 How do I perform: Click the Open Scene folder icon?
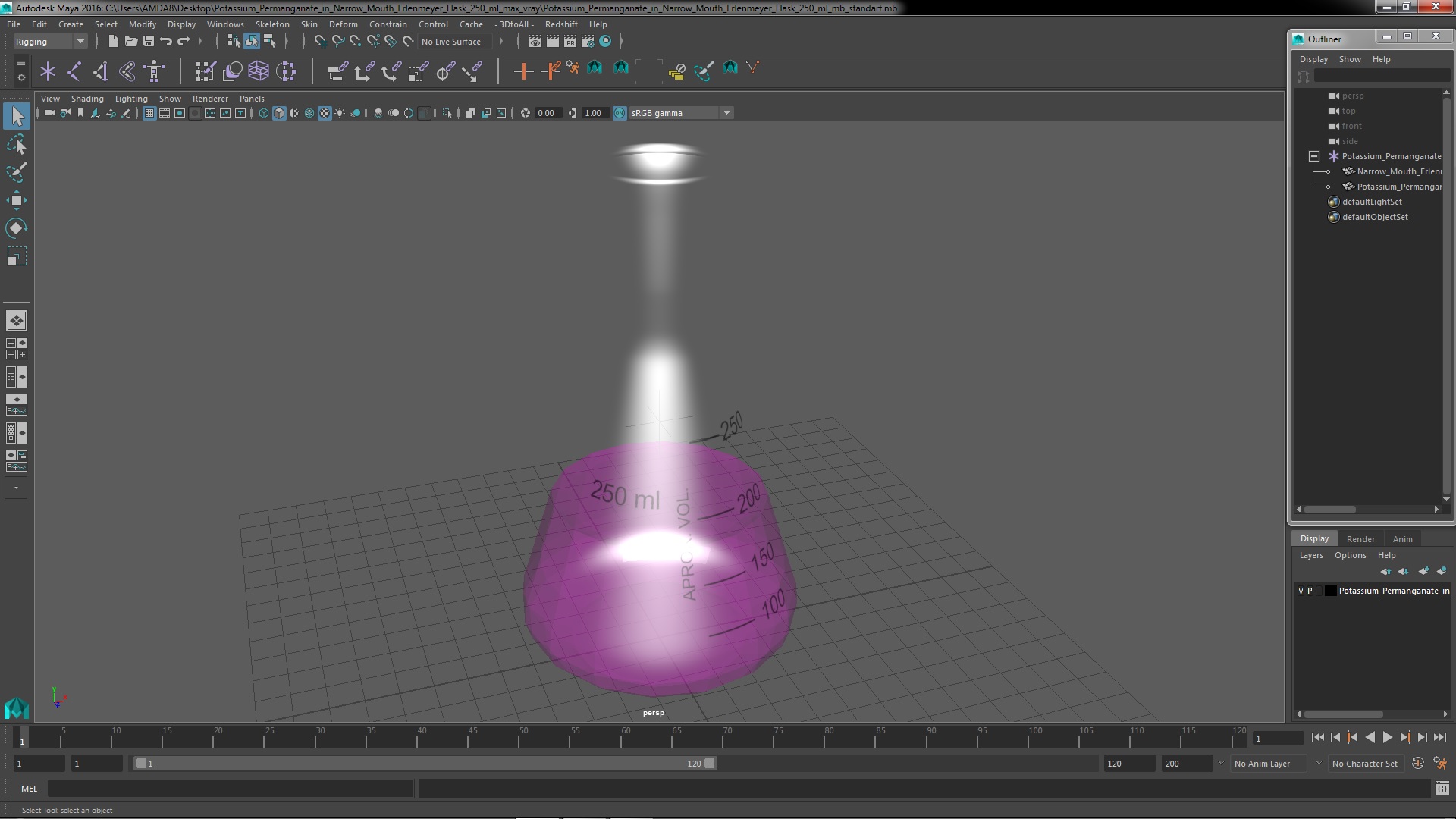click(x=130, y=41)
